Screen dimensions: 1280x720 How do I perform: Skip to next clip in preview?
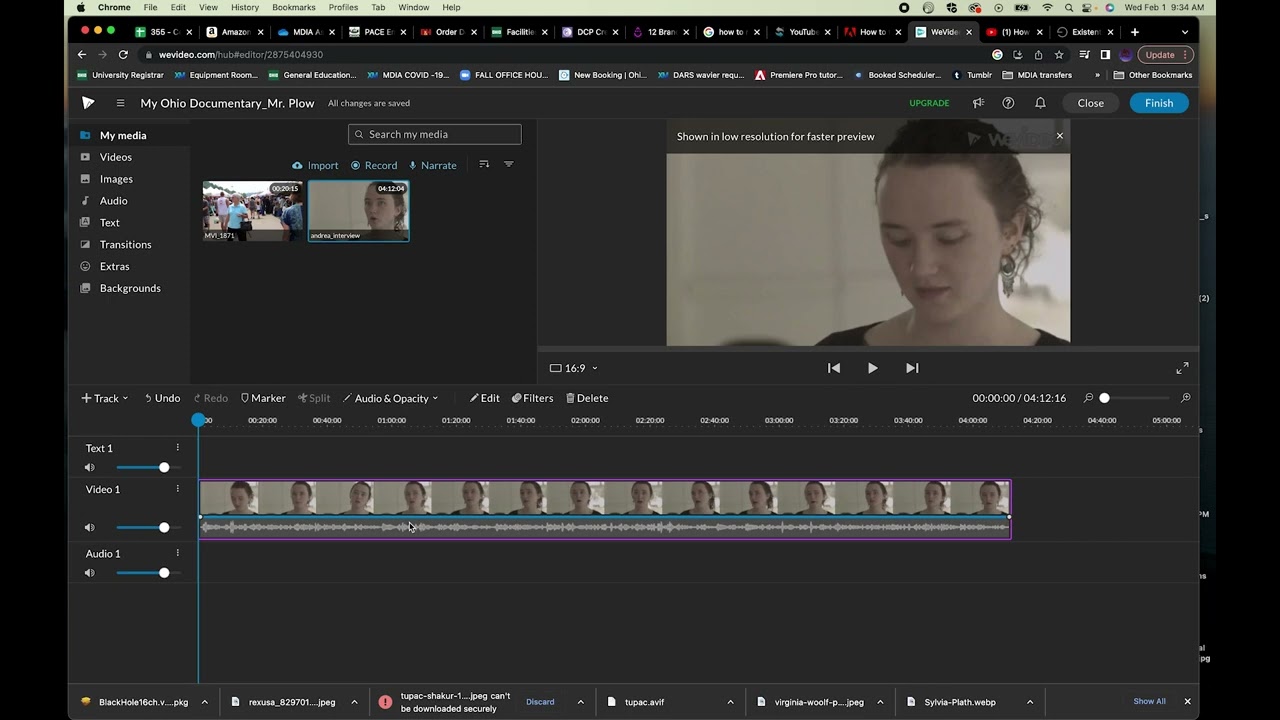point(912,368)
